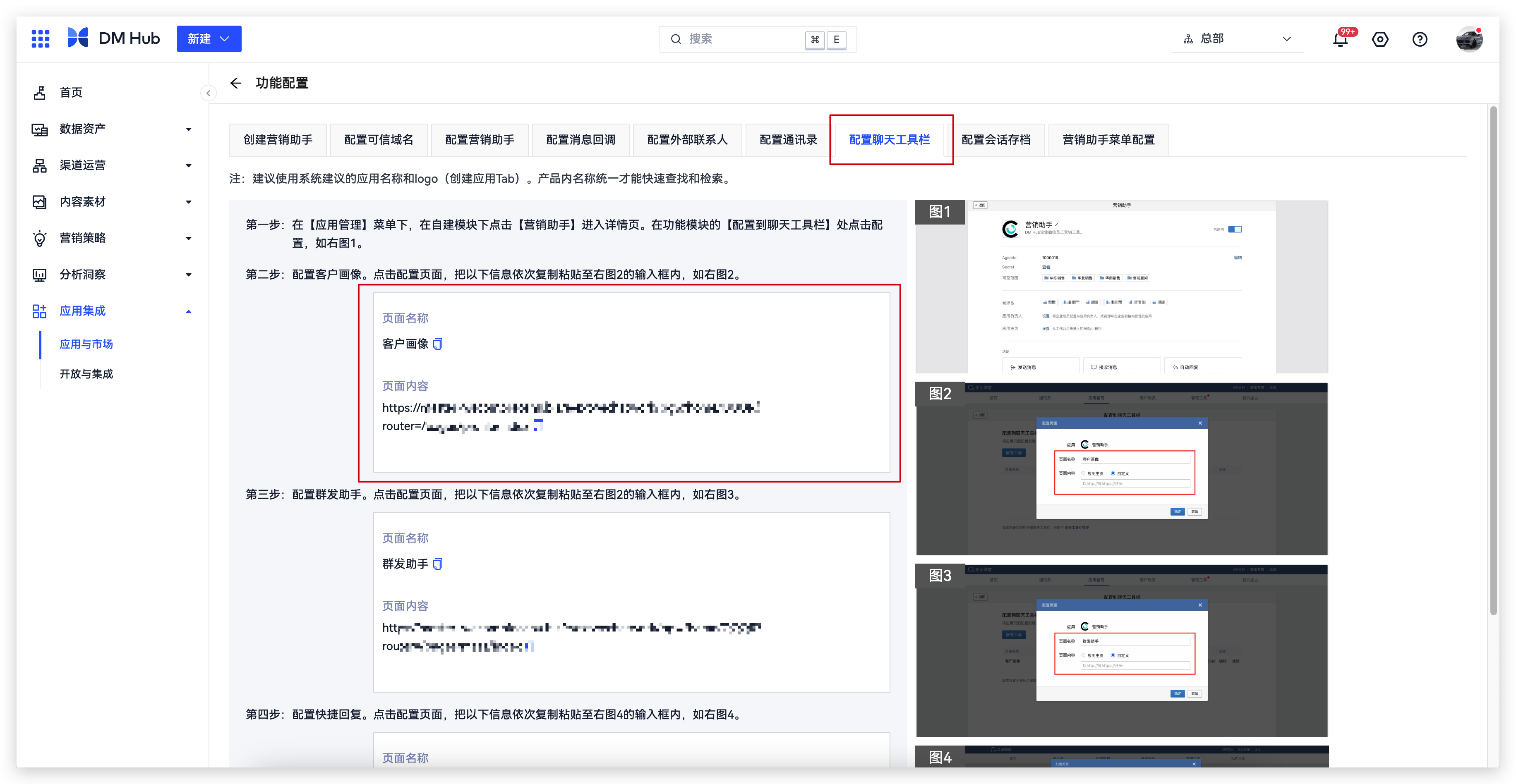This screenshot has width=1516, height=784.
Task: Open the app grid launcher icon
Action: [40, 39]
